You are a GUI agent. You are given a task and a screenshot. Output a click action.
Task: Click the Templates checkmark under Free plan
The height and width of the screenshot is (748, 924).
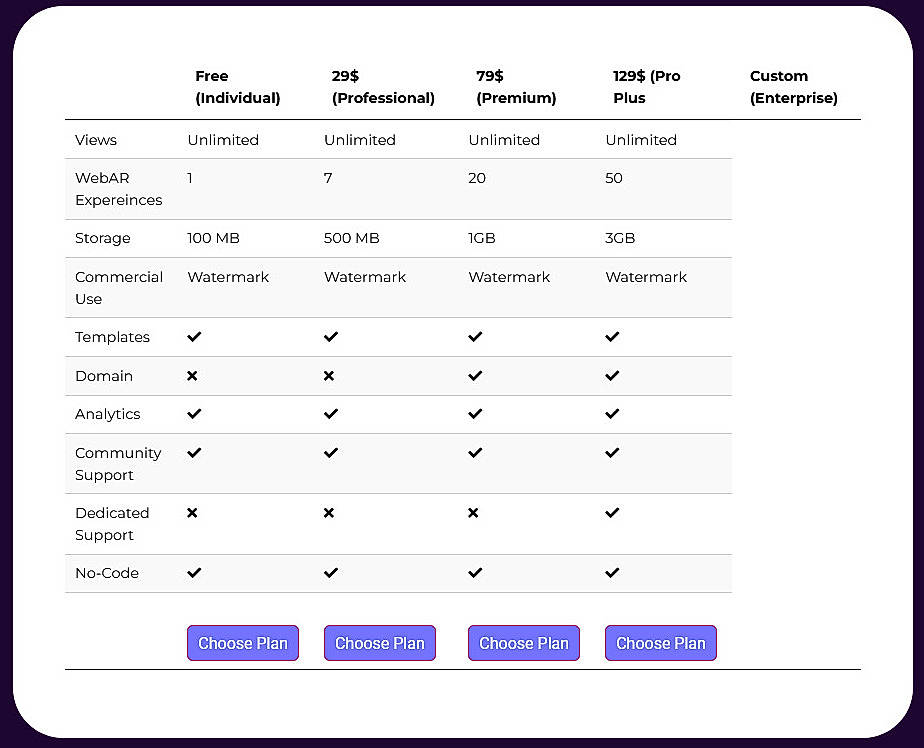[193, 337]
